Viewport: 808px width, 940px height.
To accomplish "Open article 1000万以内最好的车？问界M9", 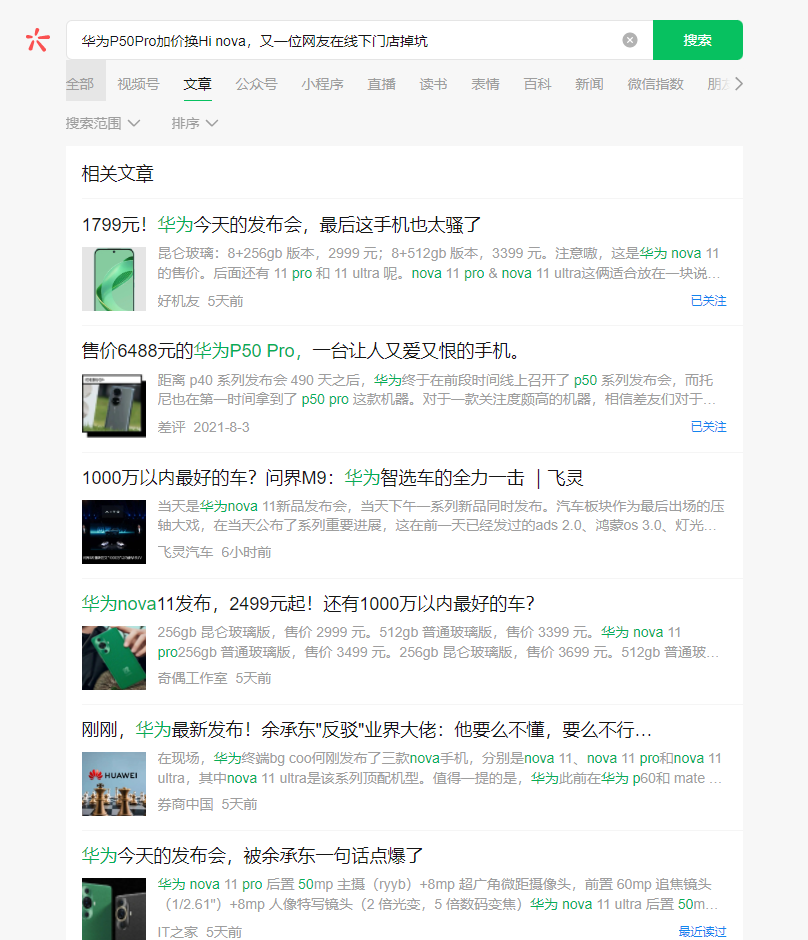I will click(x=333, y=478).
